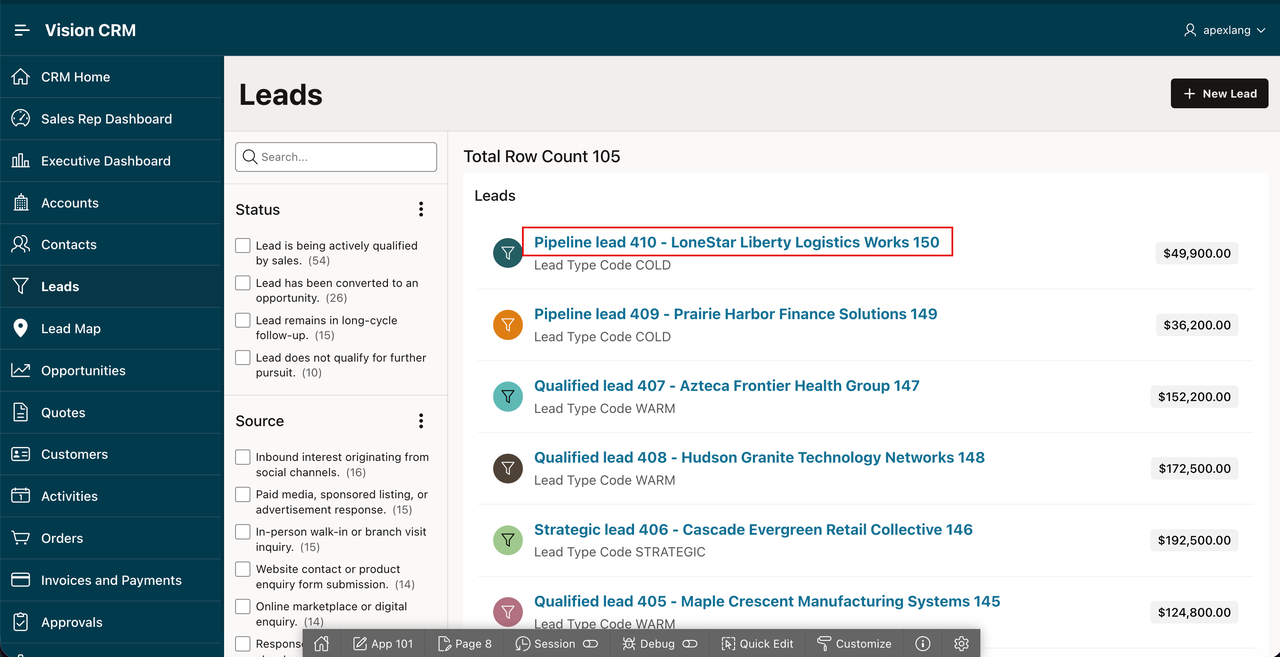Screen dimensions: 1280x657
Task: Toggle the Debug switch in developer toolbar
Action: click(x=689, y=644)
